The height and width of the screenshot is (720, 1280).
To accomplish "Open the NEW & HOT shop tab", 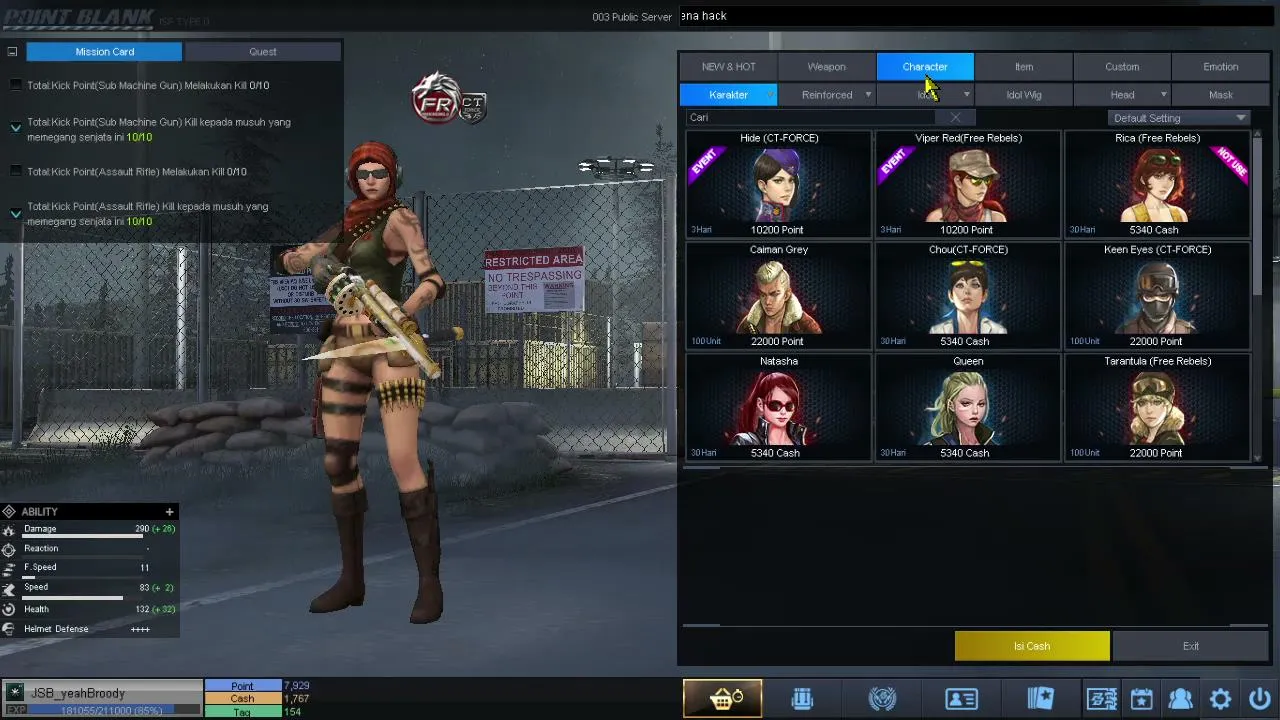I will point(728,67).
